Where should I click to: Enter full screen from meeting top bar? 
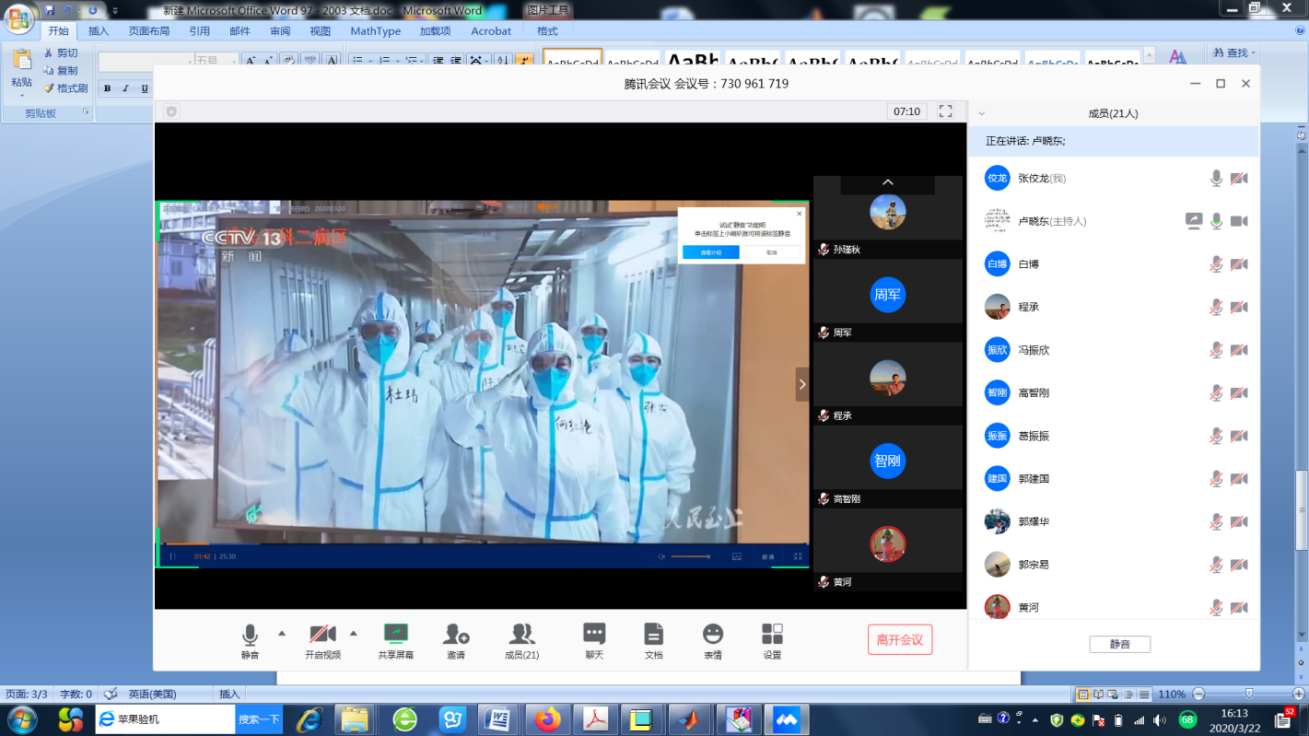coord(945,111)
